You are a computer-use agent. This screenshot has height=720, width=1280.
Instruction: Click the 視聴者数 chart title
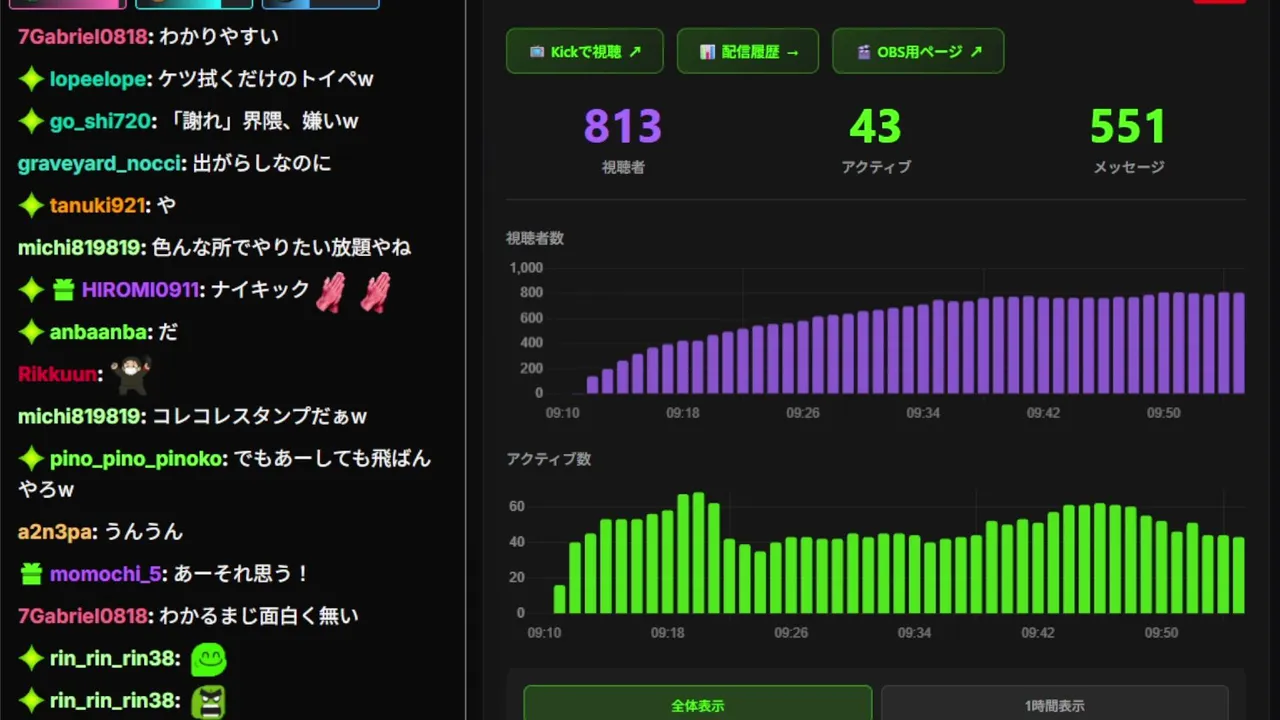pos(535,238)
